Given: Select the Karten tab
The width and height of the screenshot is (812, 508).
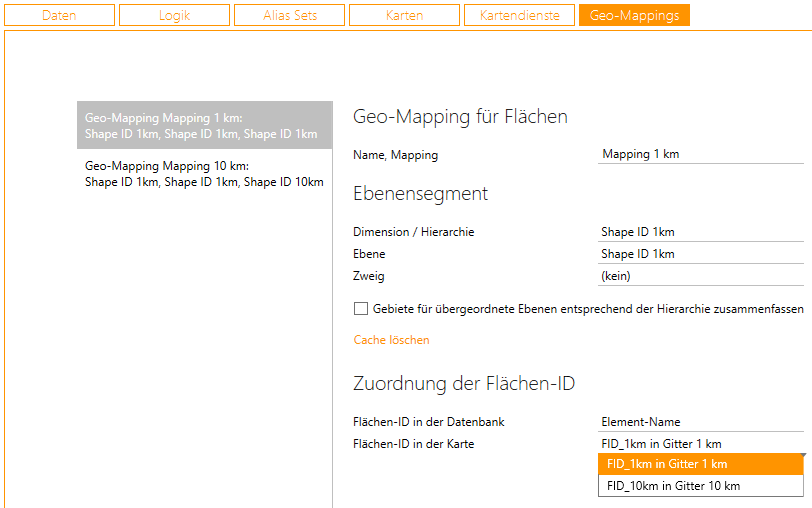Looking at the screenshot, I should pyautogui.click(x=404, y=15).
